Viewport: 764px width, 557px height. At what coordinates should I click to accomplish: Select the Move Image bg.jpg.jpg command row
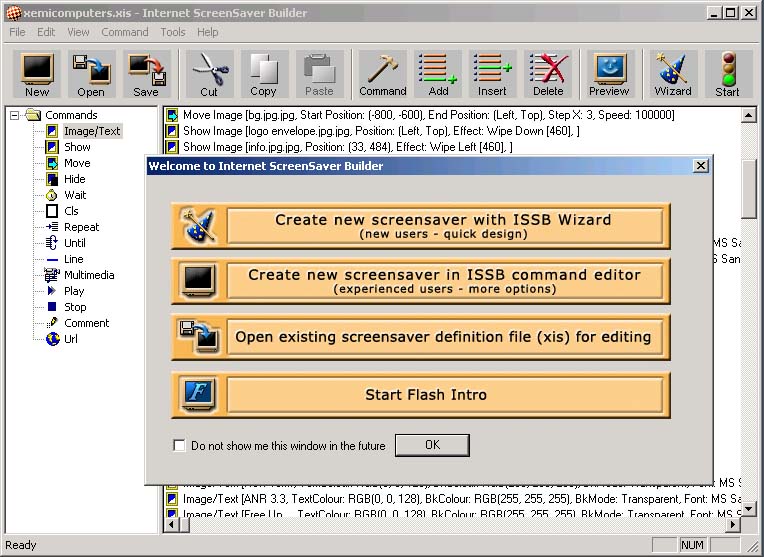[x=420, y=115]
